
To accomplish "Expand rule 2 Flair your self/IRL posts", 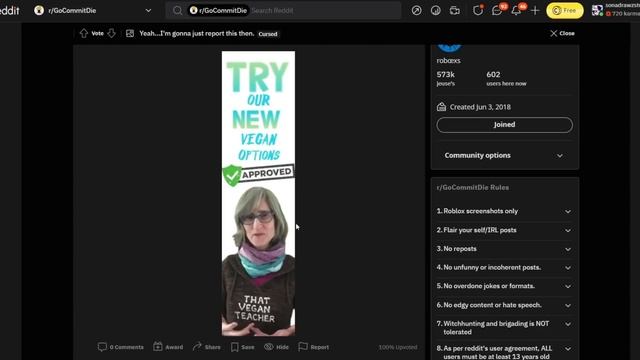I will click(x=504, y=230).
